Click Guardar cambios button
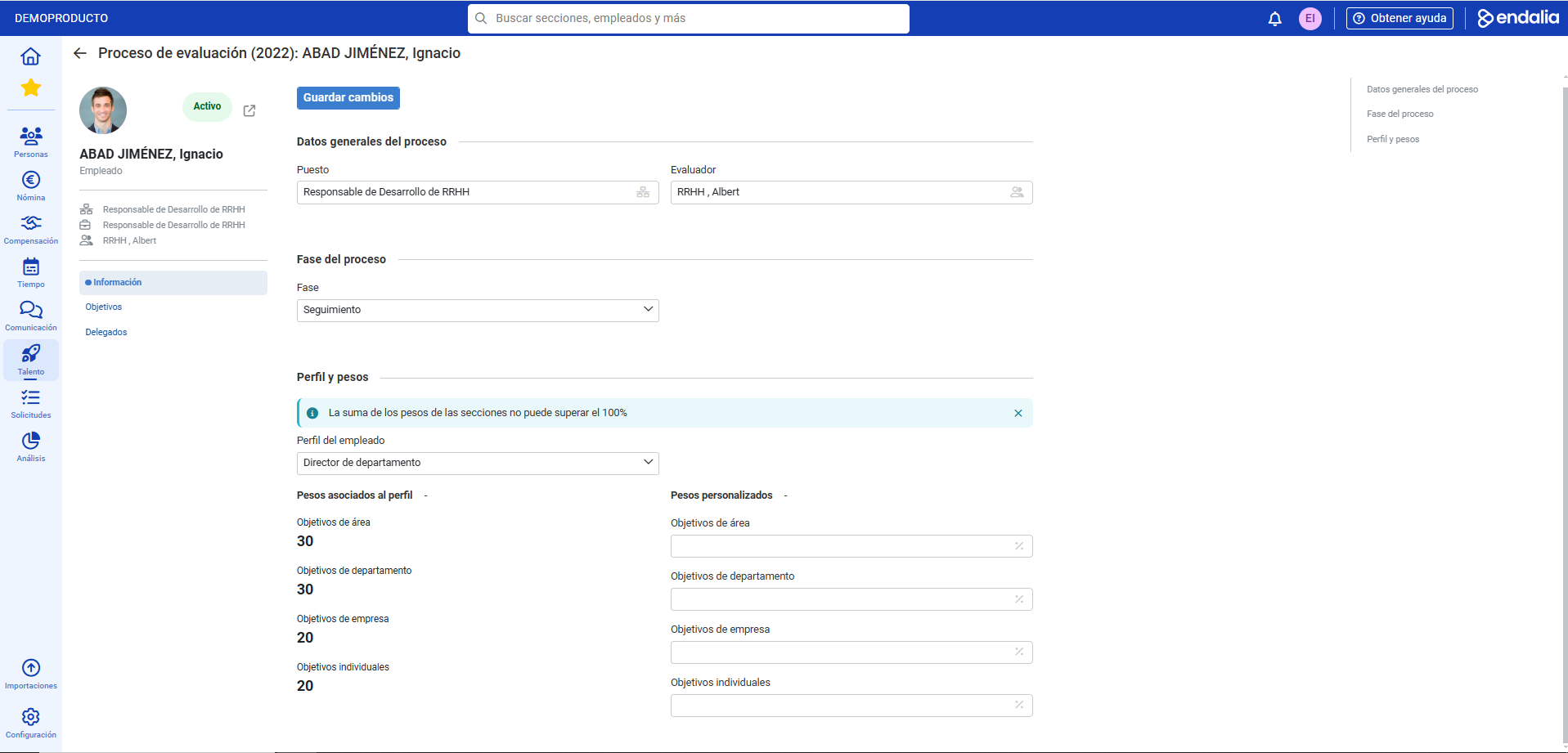The height and width of the screenshot is (753, 1568). click(348, 97)
